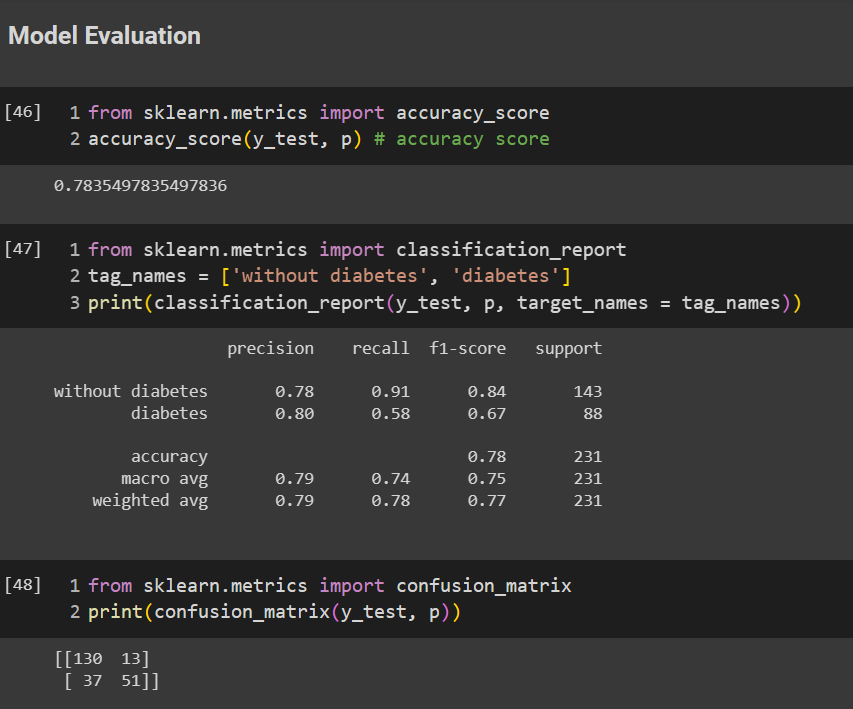Click the precision column header in output
This screenshot has width=853, height=709.
tap(270, 349)
